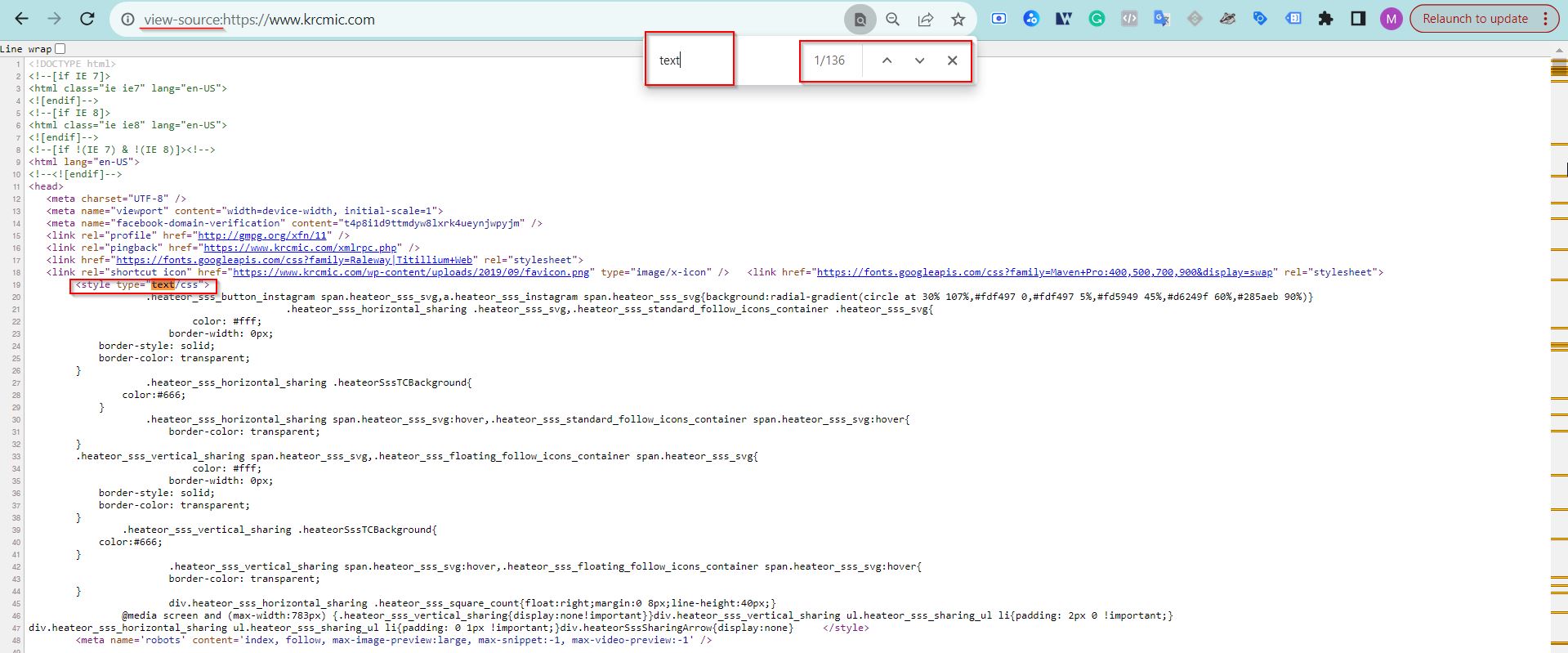Image resolution: width=1568 pixels, height=653 pixels.
Task: Open the purple M profile avatar
Action: click(x=1391, y=19)
